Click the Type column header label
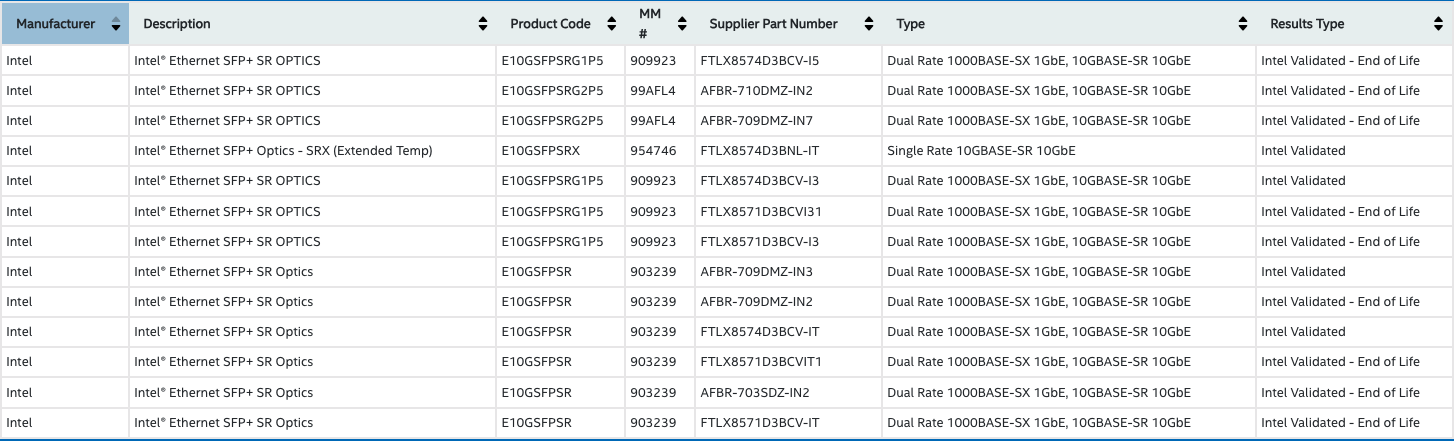1454x441 pixels. (x=910, y=24)
